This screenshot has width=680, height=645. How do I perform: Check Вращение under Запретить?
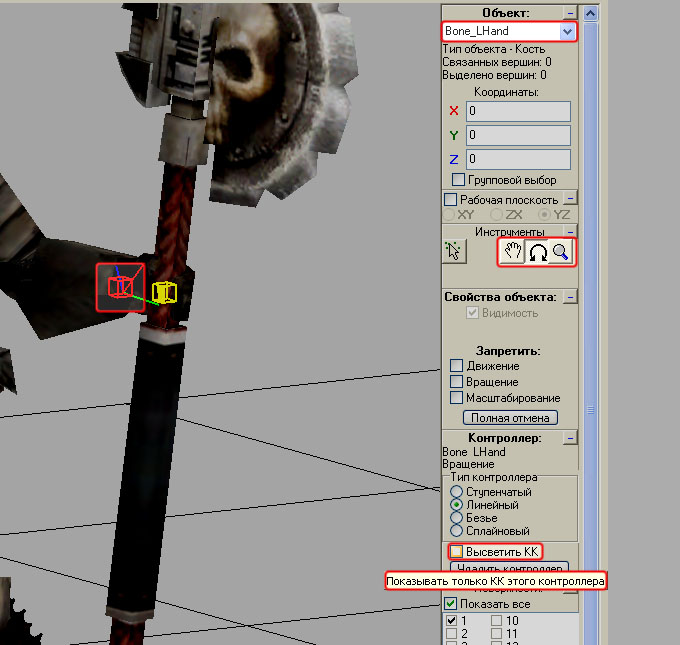(x=456, y=382)
